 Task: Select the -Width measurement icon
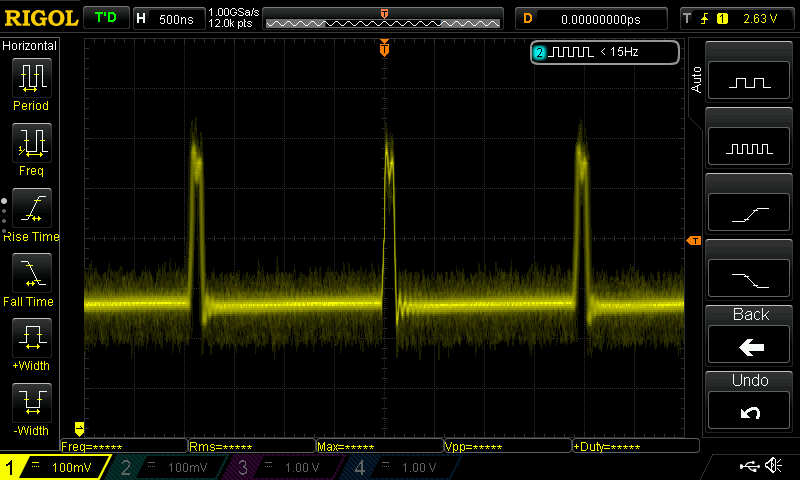pos(32,402)
